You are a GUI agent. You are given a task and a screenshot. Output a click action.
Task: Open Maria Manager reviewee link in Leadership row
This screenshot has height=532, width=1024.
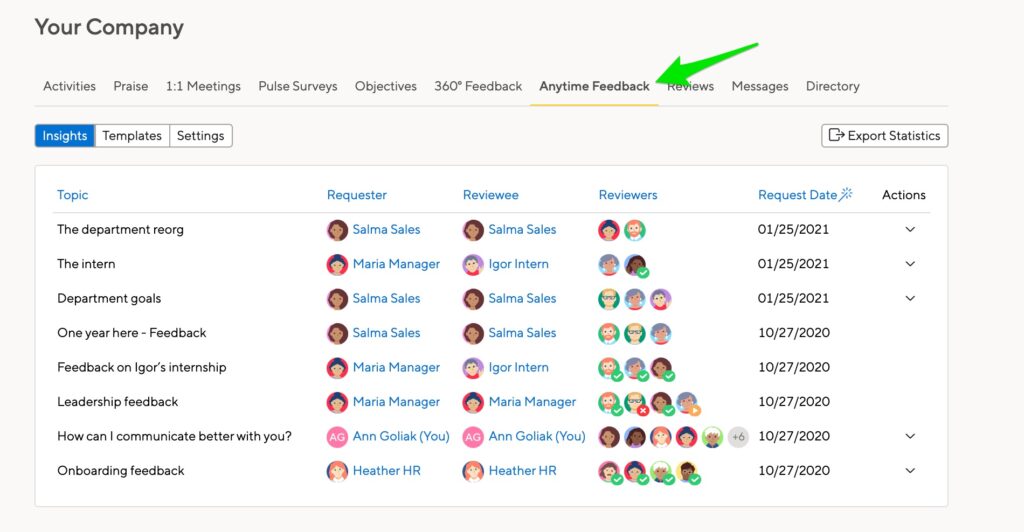point(532,402)
